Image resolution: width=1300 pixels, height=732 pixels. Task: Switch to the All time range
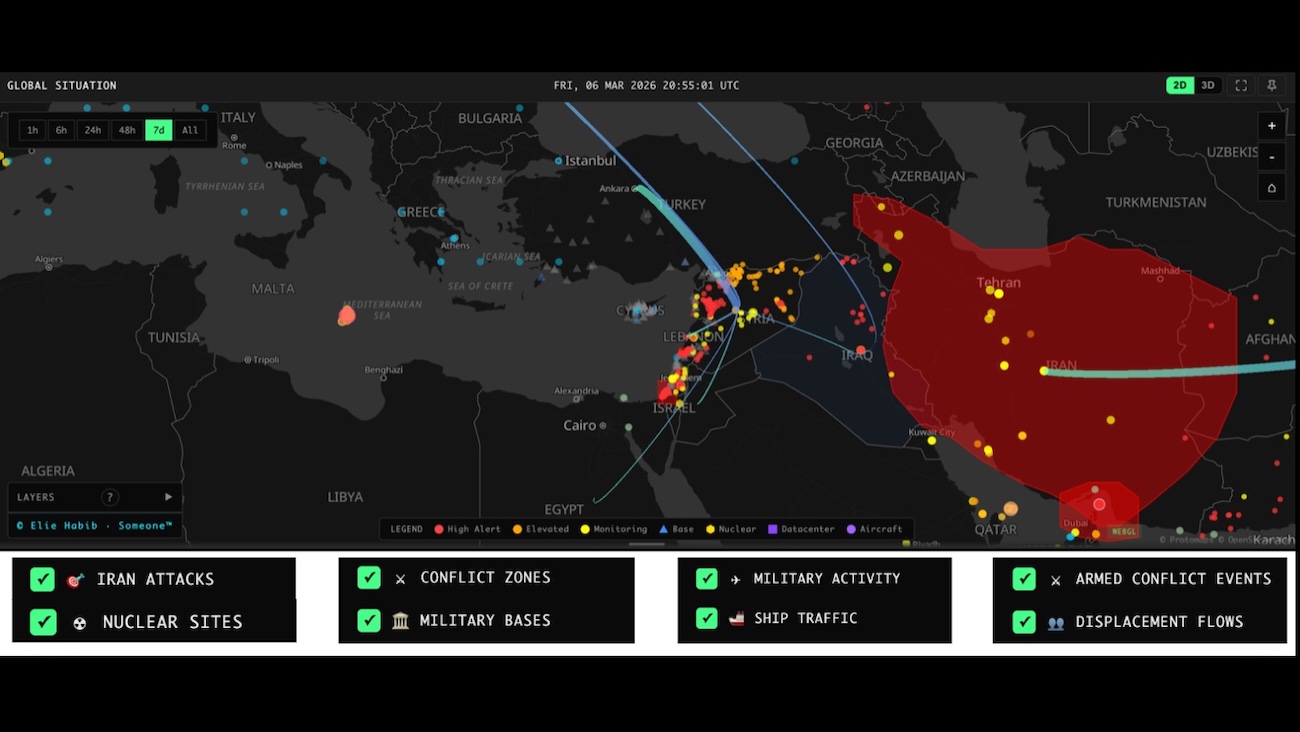(190, 130)
